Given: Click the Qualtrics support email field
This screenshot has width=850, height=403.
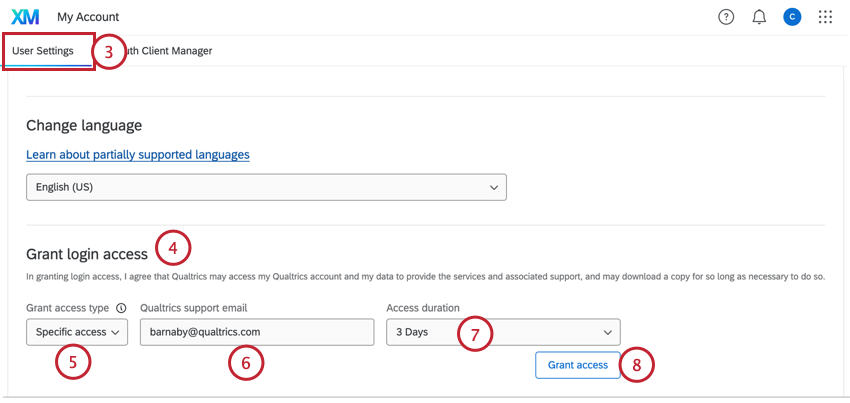Looking at the screenshot, I should point(254,332).
